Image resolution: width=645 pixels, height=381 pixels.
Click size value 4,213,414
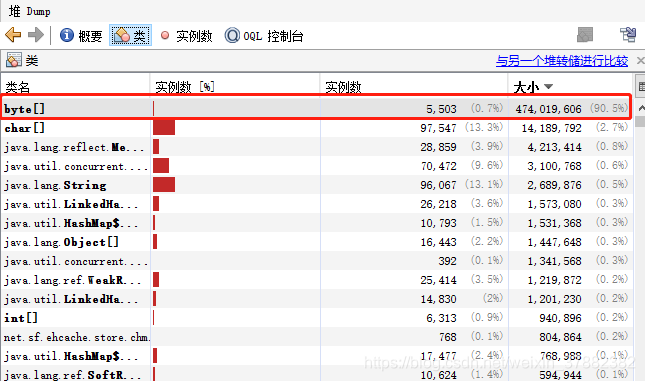point(554,147)
